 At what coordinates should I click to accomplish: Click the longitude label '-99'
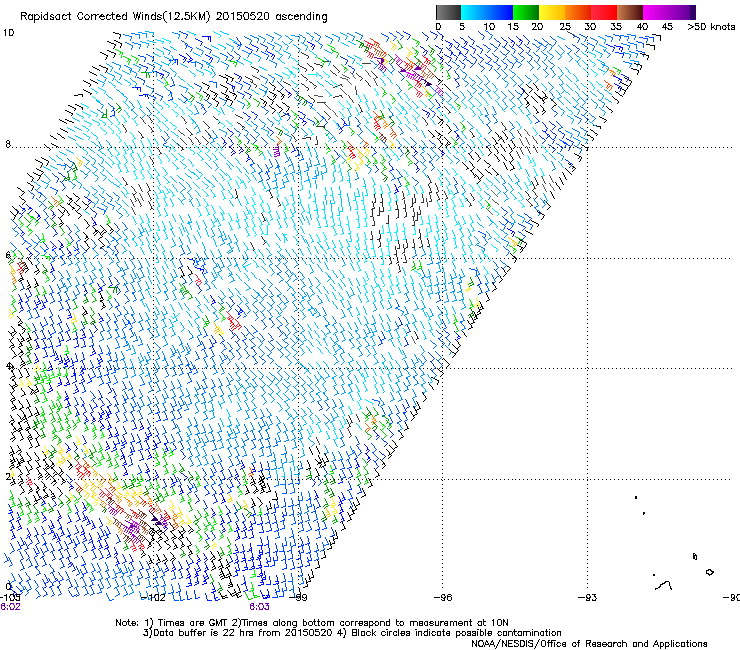tap(299, 598)
